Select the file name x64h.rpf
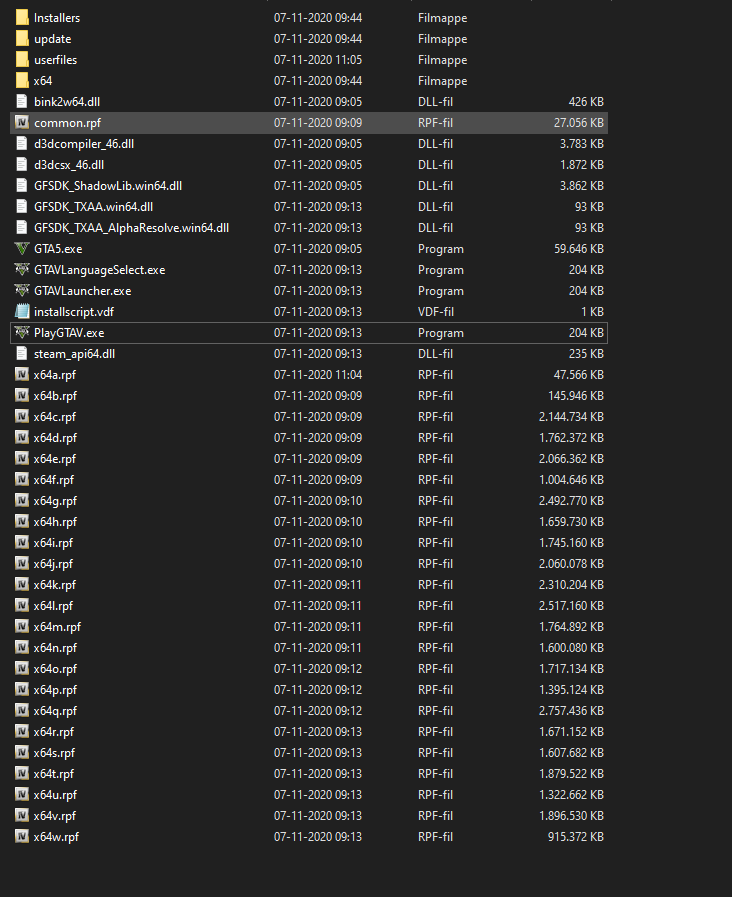This screenshot has height=897, width=732. click(55, 522)
